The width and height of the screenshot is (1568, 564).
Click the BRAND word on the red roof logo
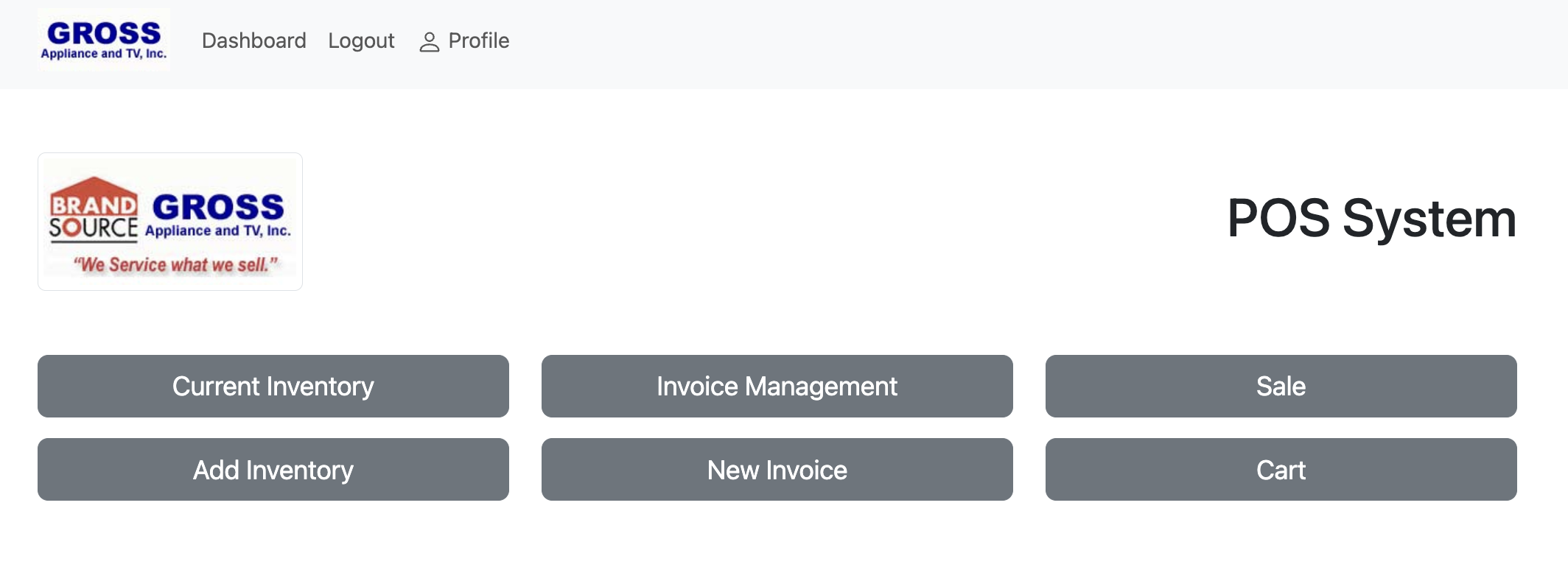click(x=94, y=205)
